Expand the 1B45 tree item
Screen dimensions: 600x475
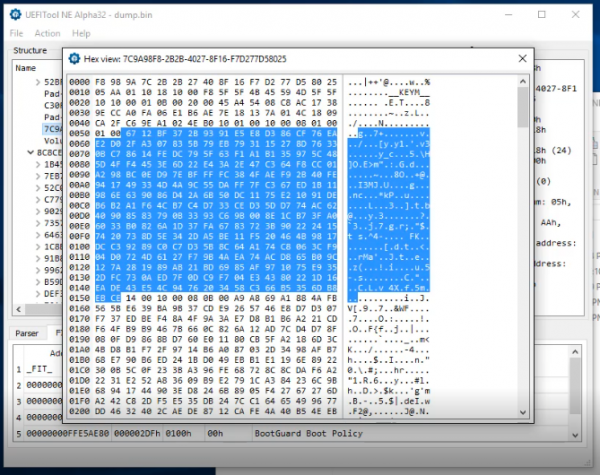[x=37, y=165]
